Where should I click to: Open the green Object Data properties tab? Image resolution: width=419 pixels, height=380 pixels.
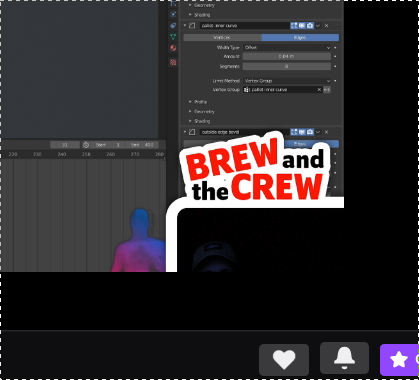pos(173,37)
